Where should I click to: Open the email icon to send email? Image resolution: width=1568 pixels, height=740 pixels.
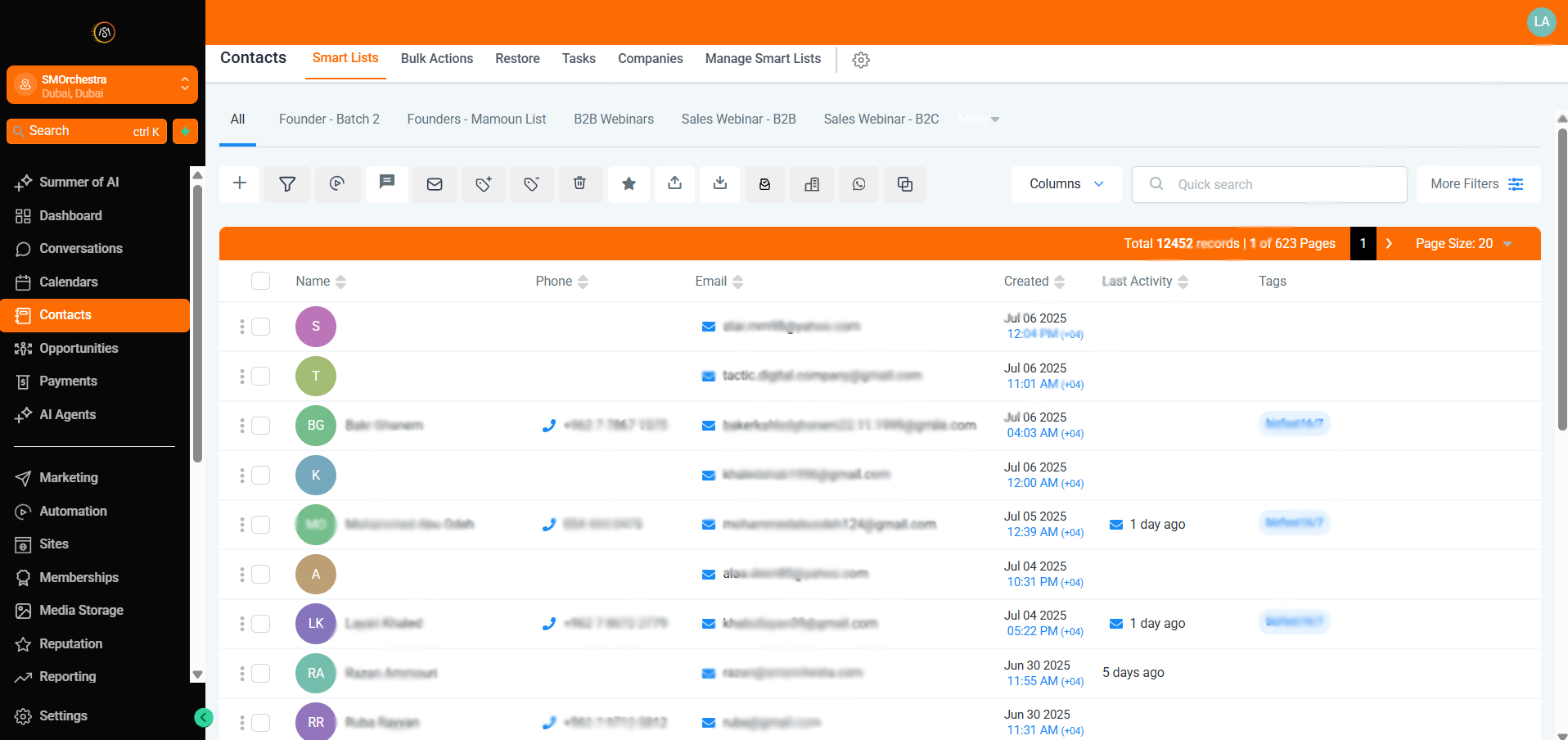(x=435, y=184)
